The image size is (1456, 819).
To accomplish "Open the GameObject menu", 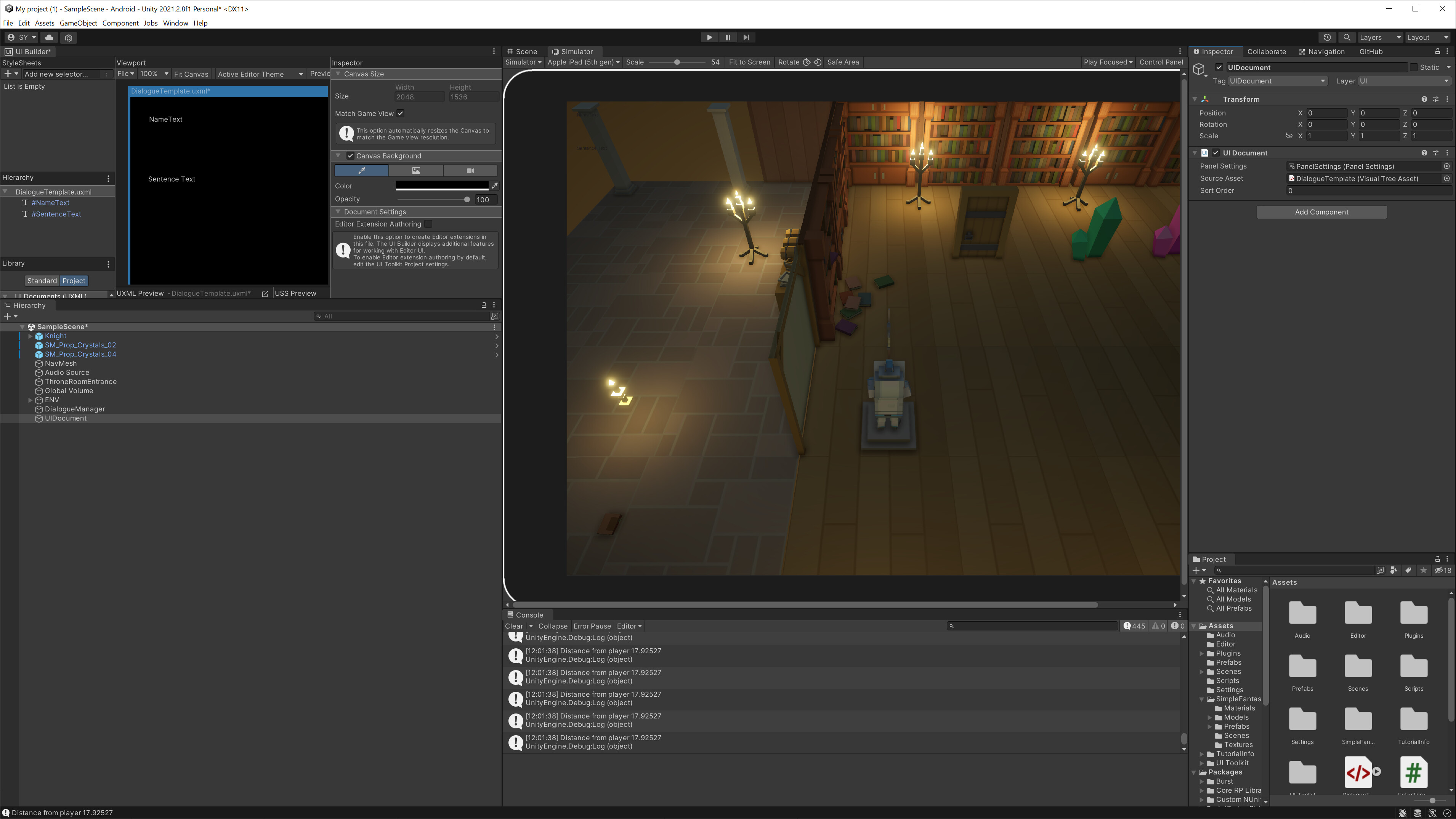I will click(78, 23).
